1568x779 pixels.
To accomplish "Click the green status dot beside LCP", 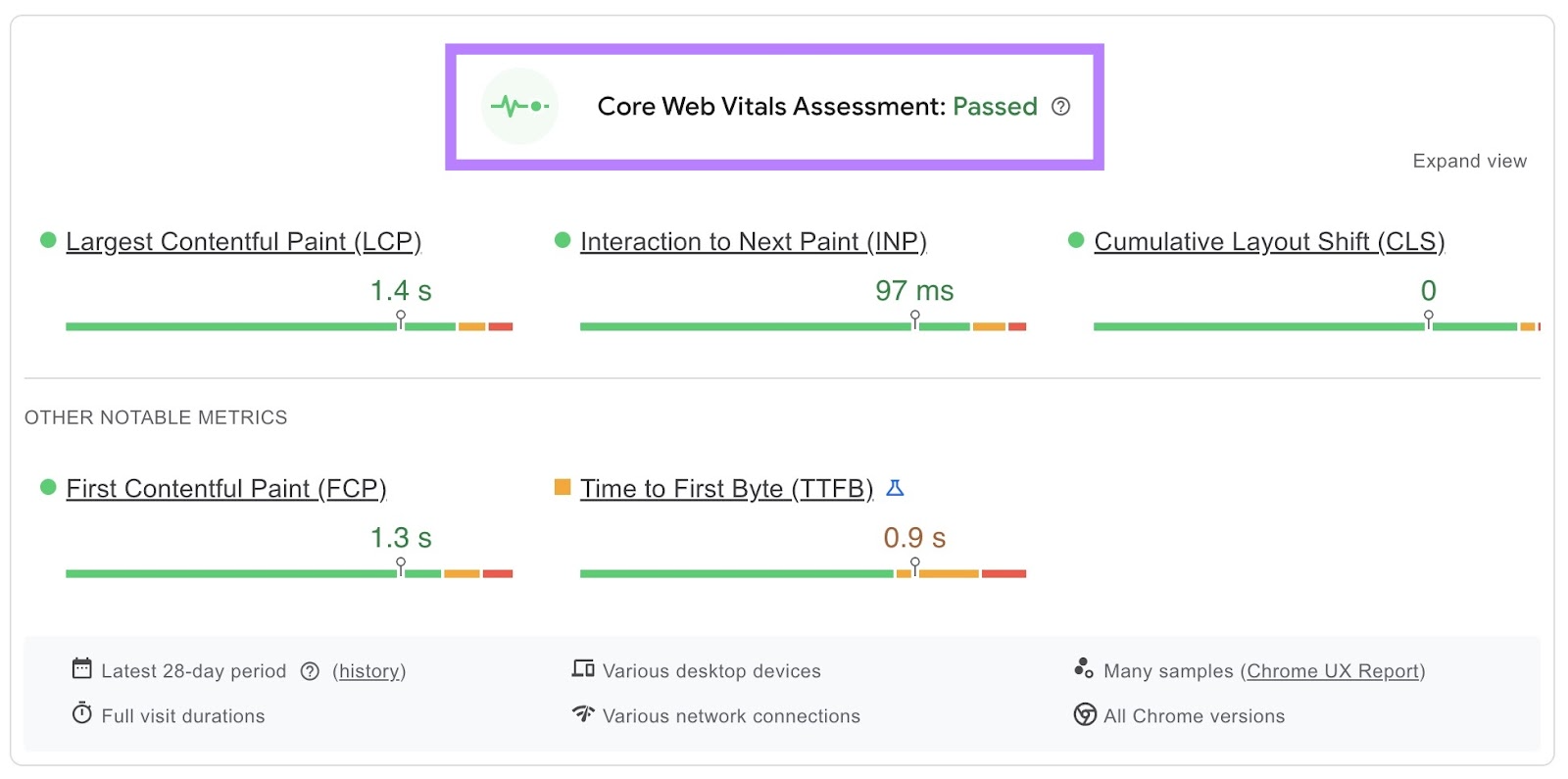I will [47, 239].
